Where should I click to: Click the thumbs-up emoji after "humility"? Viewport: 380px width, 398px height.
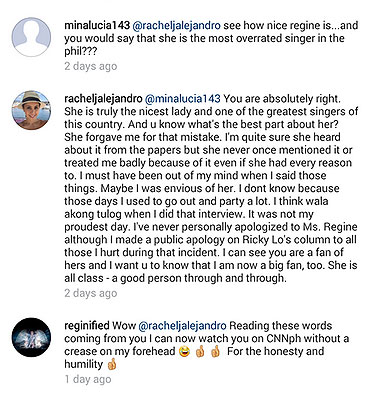click(112, 365)
